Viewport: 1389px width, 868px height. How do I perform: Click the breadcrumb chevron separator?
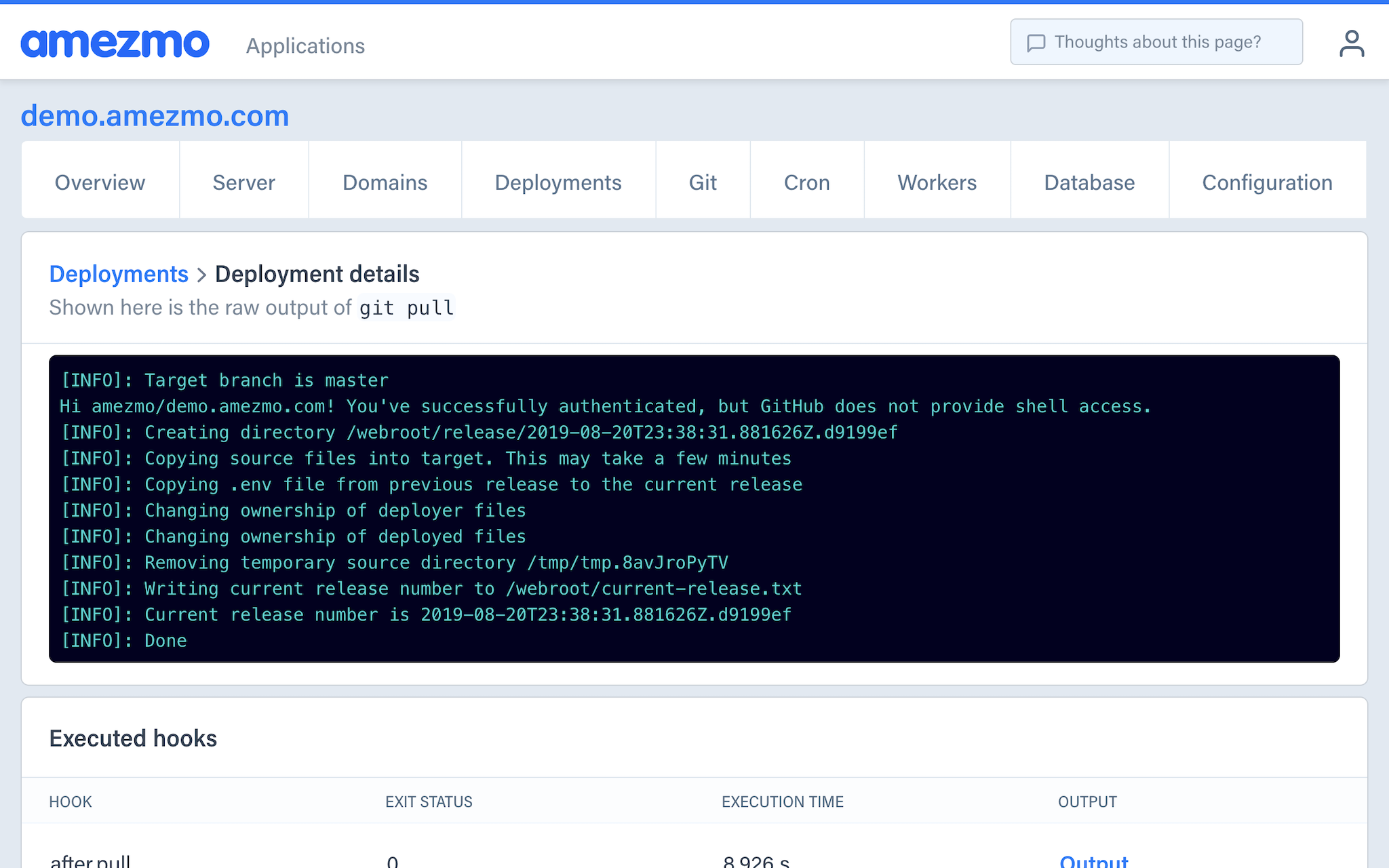coord(201,275)
